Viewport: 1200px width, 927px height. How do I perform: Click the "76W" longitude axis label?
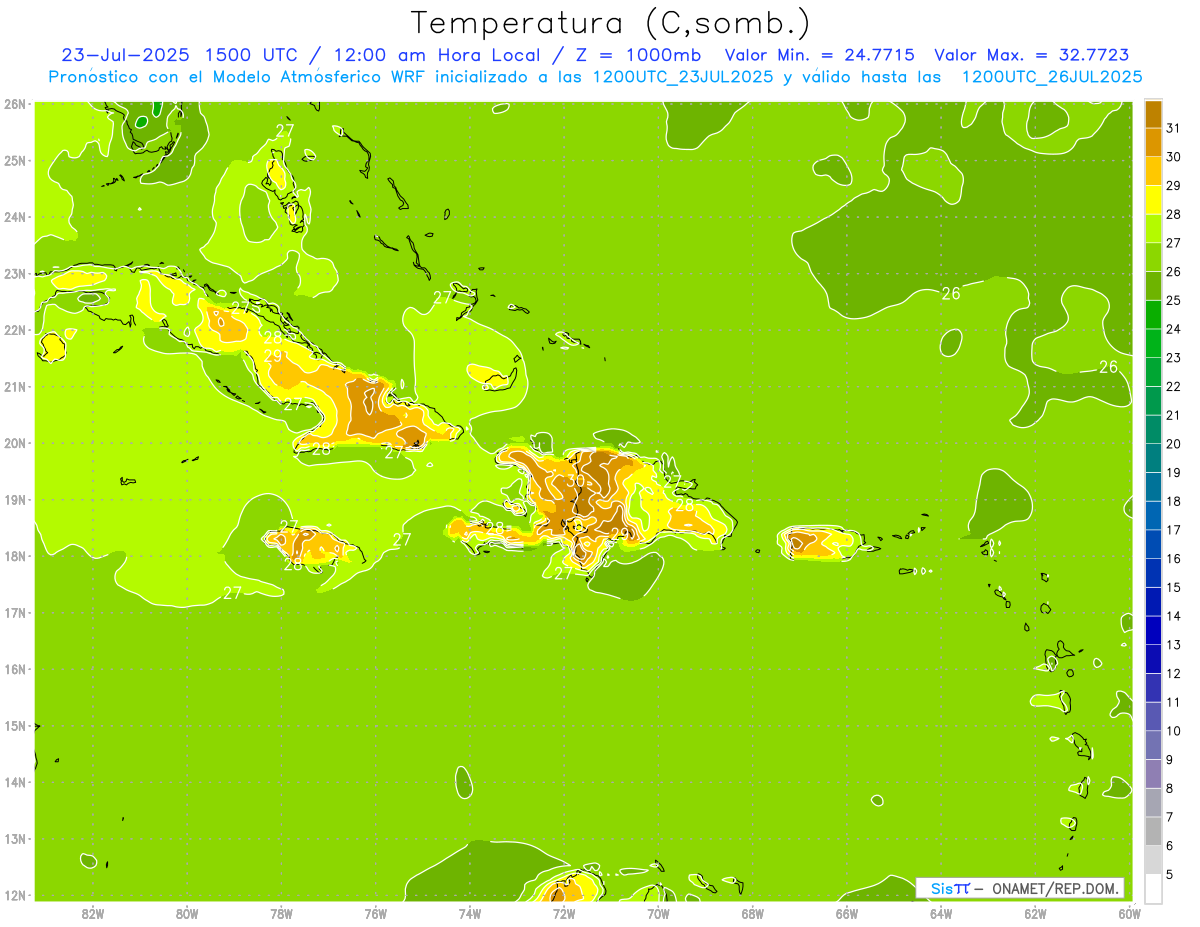click(375, 913)
